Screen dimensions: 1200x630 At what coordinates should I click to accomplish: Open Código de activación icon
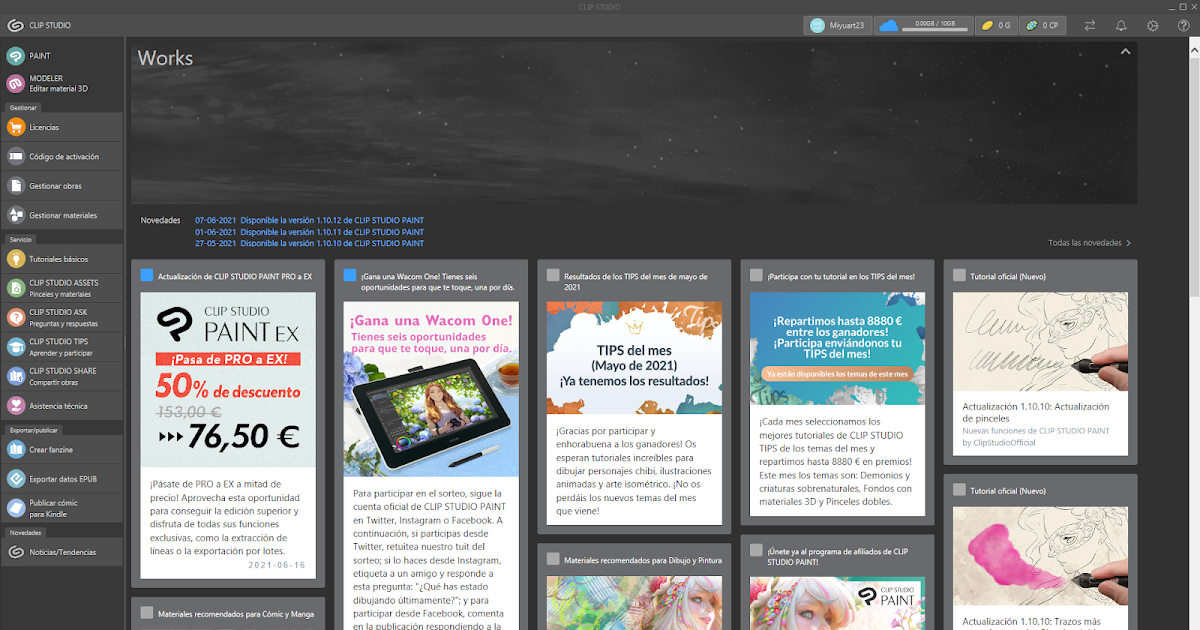[15, 156]
